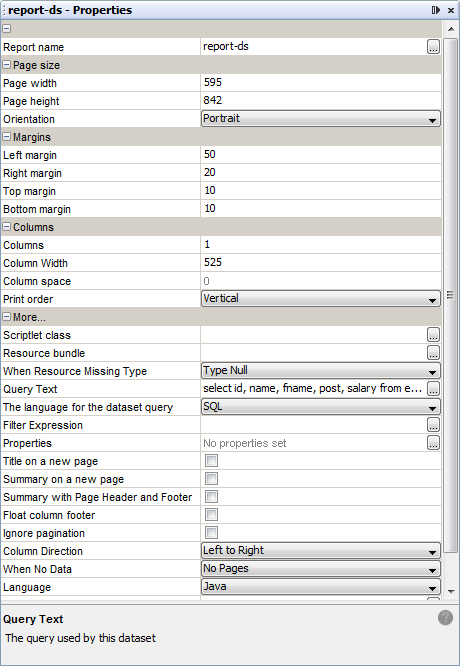460x666 pixels.
Task: Open the Query Text editor ellipsis button
Action: point(433,389)
